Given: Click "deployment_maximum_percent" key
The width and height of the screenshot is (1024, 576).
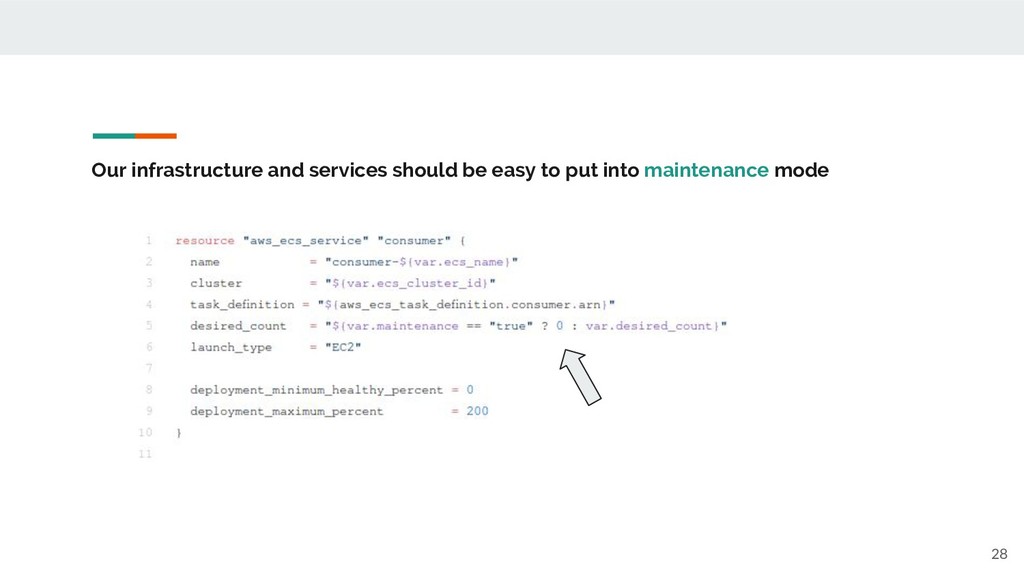Looking at the screenshot, I should 287,411.
